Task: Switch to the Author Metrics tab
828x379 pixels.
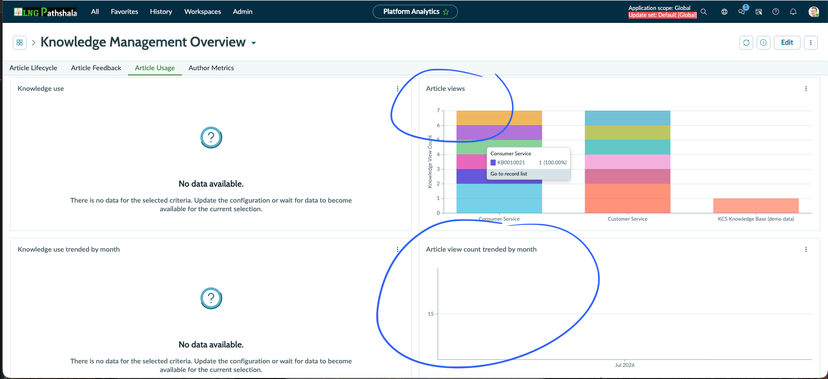Action: click(211, 68)
